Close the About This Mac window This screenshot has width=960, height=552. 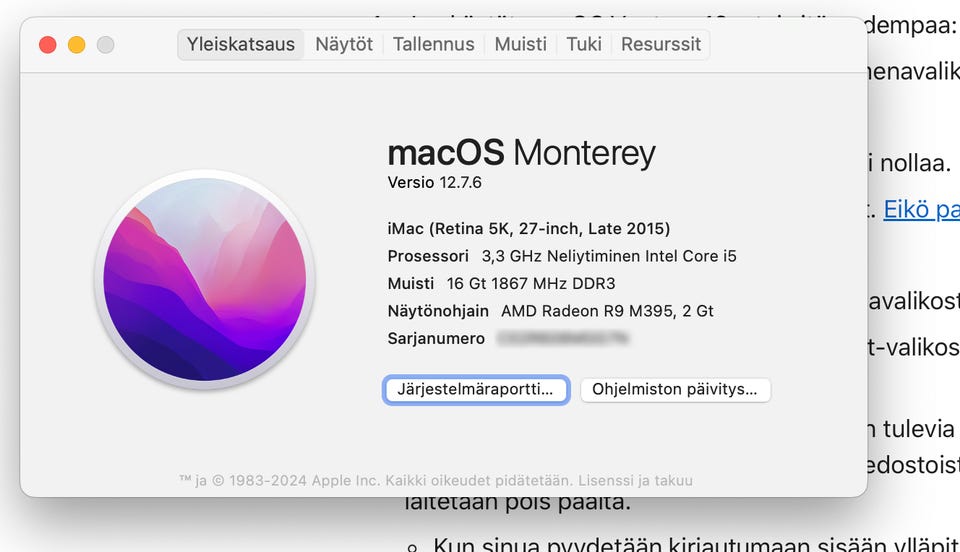[x=47, y=45]
